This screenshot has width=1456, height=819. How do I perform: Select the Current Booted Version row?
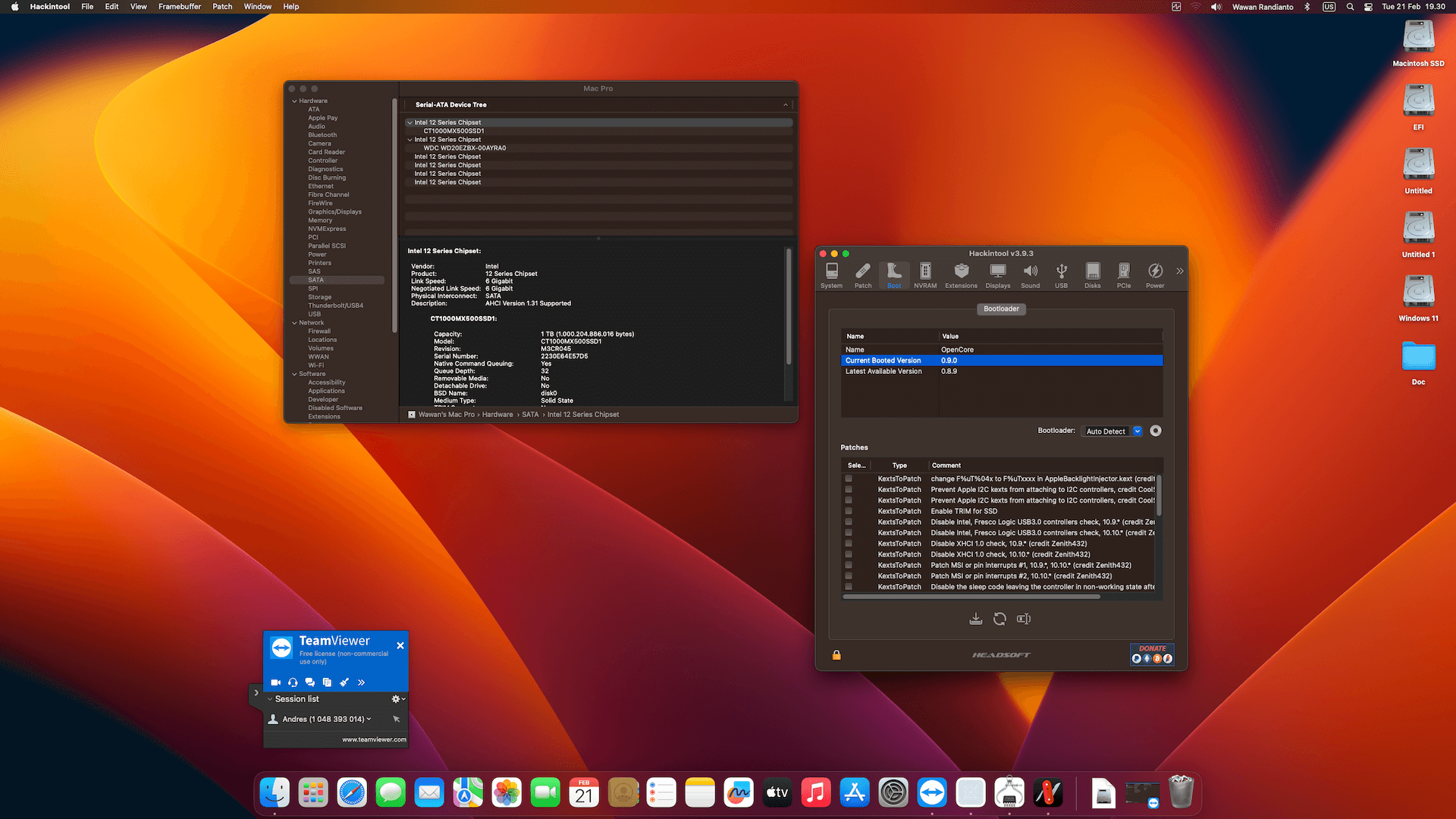tap(1001, 360)
